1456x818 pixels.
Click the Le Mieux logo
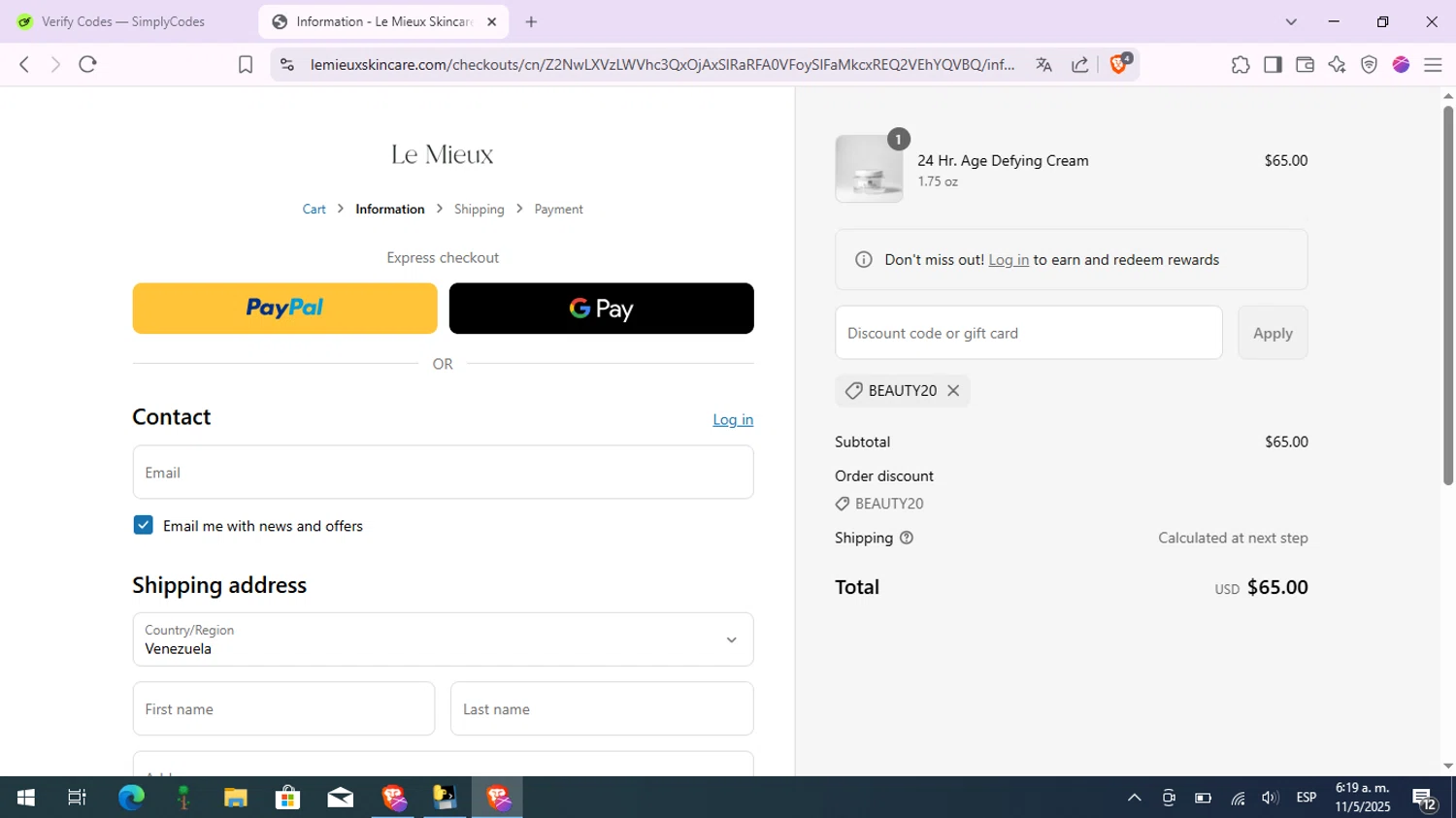point(443,154)
